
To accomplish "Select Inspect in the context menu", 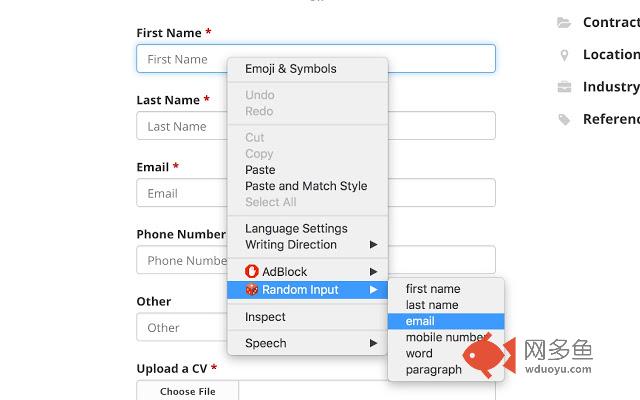I will (x=265, y=317).
